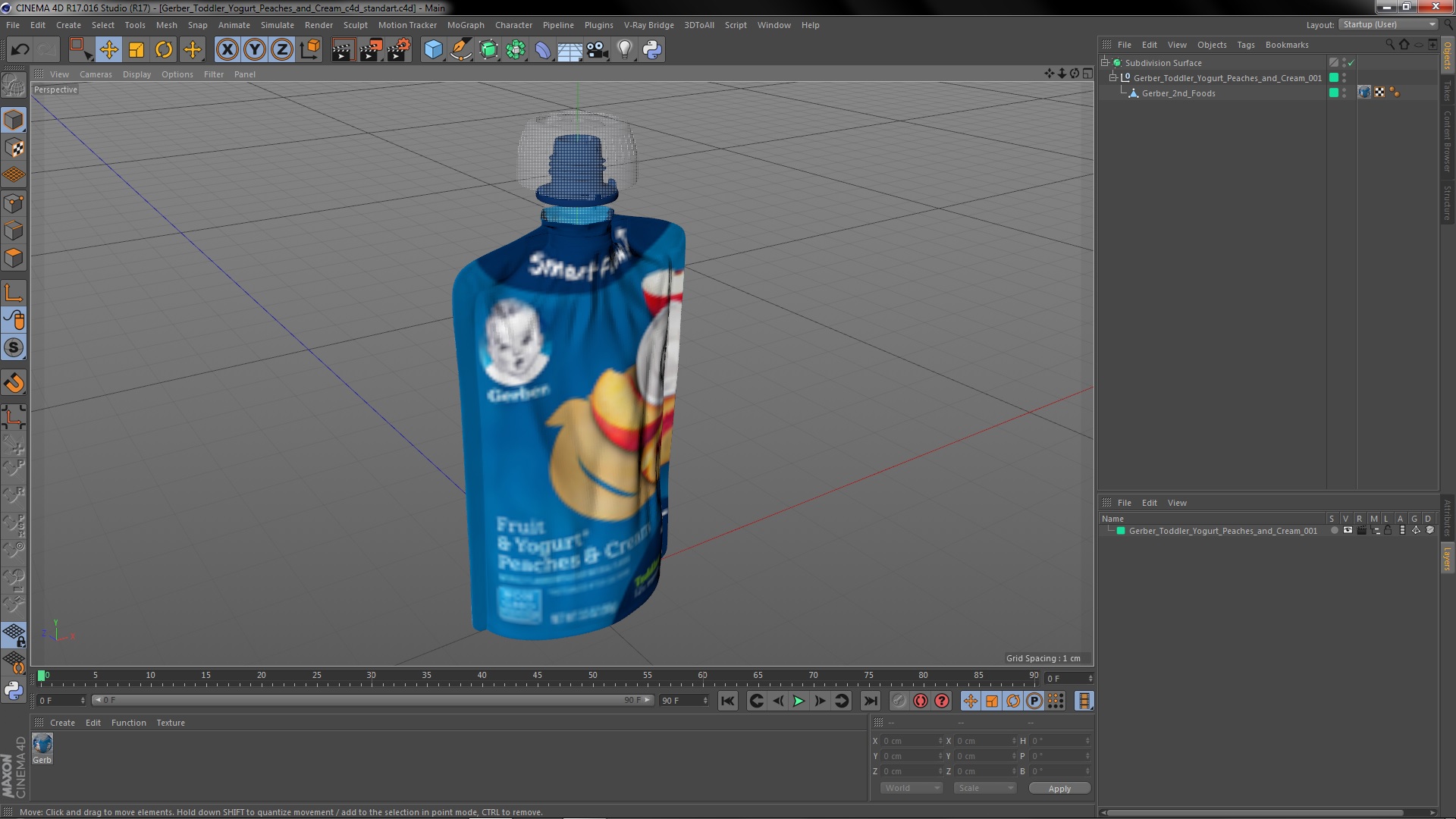
Task: Switch to Content Browser side tab
Action: coord(1447,141)
